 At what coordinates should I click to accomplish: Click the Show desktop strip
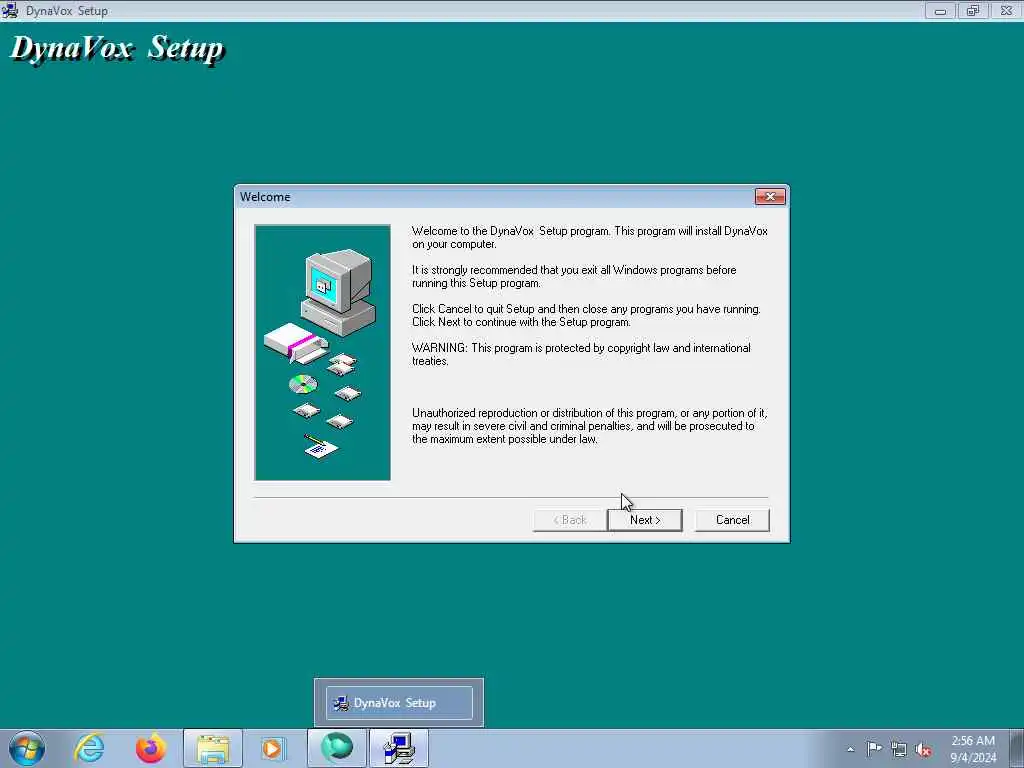1017,748
